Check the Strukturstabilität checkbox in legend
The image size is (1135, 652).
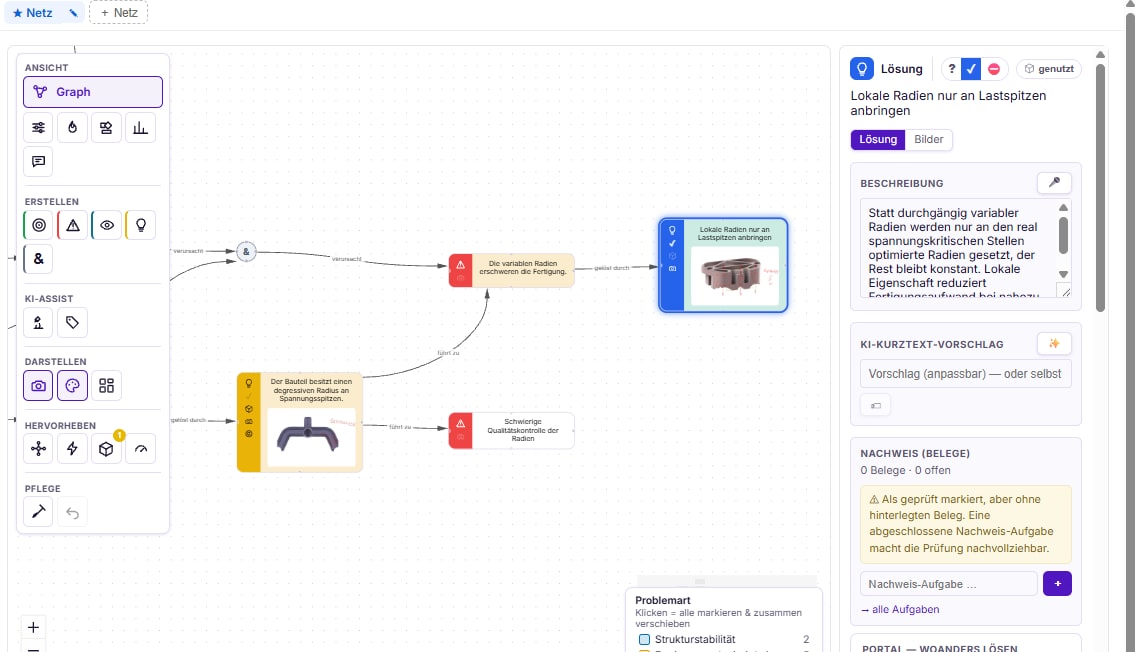644,640
